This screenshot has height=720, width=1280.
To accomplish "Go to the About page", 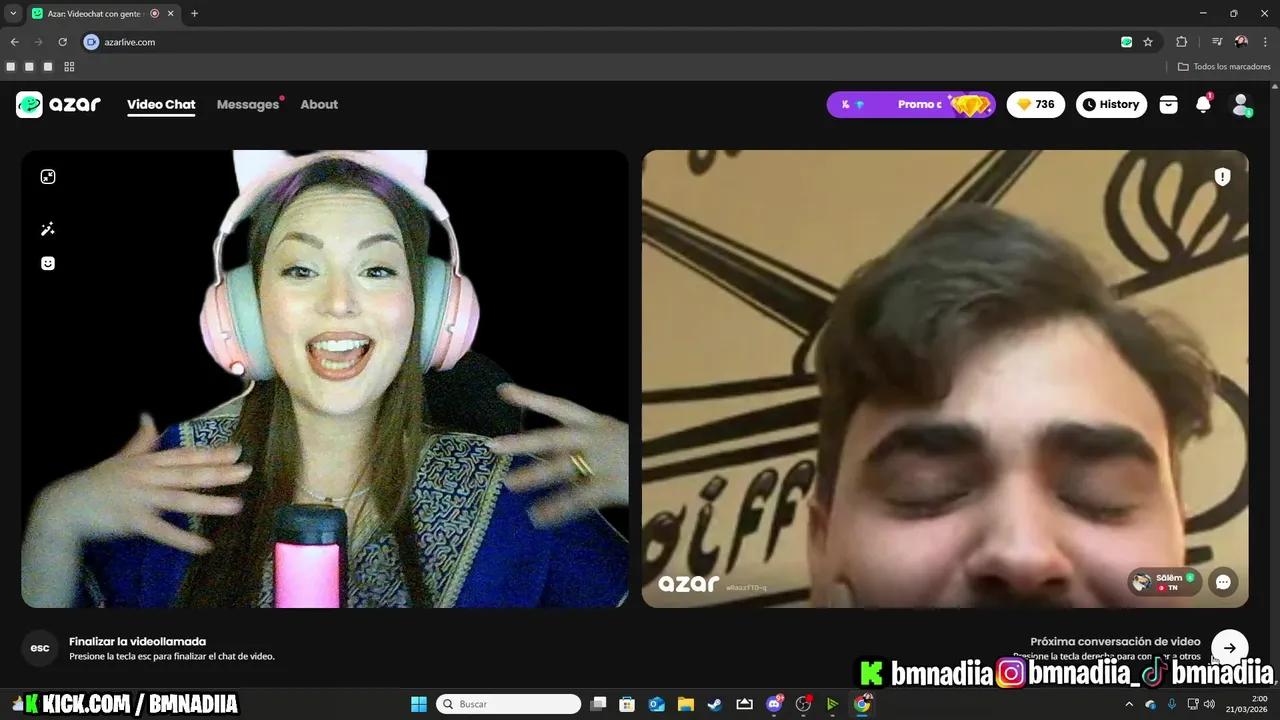I will coord(319,104).
